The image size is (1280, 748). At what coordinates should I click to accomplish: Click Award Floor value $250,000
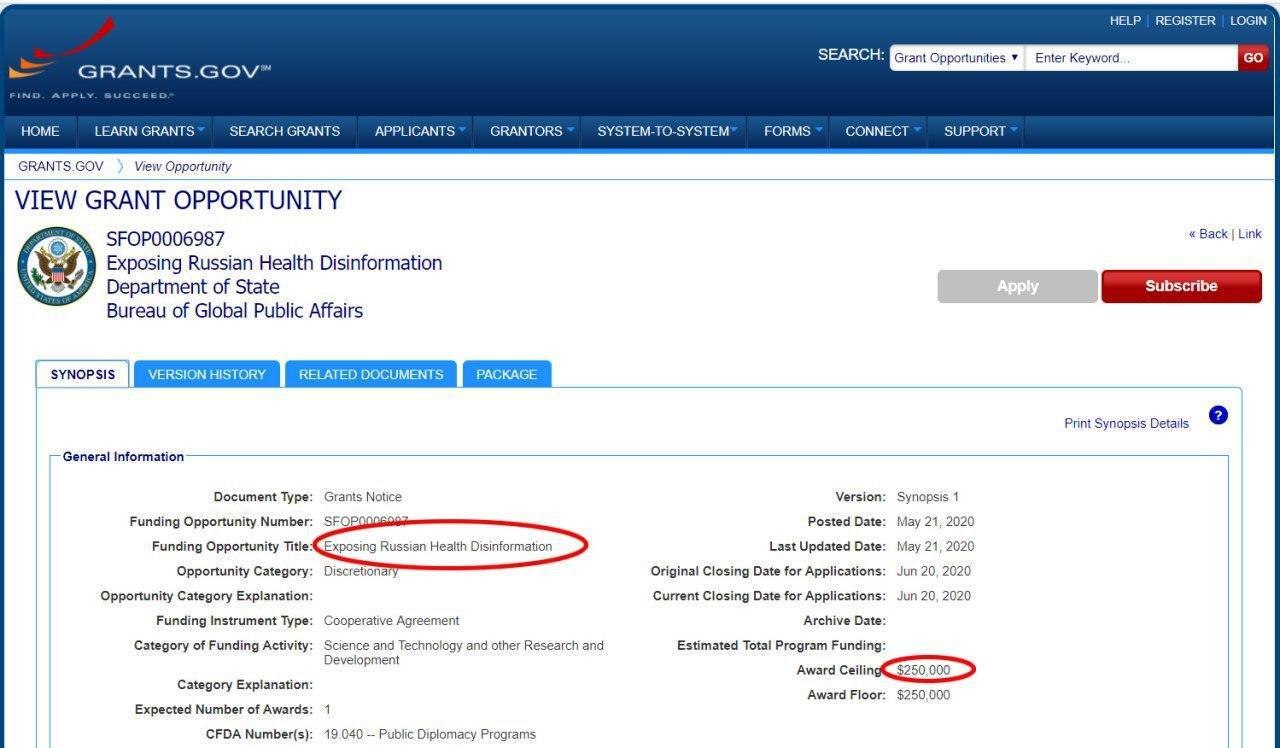924,695
